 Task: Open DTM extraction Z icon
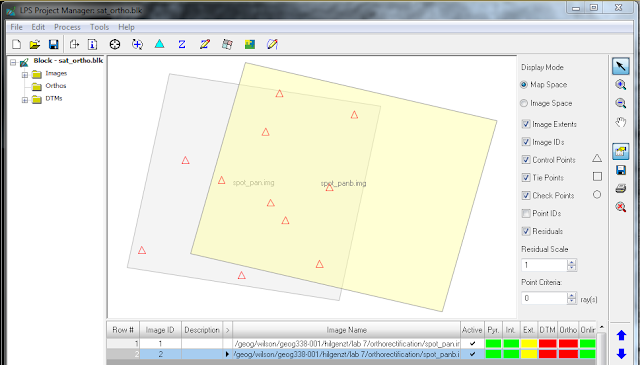click(182, 44)
